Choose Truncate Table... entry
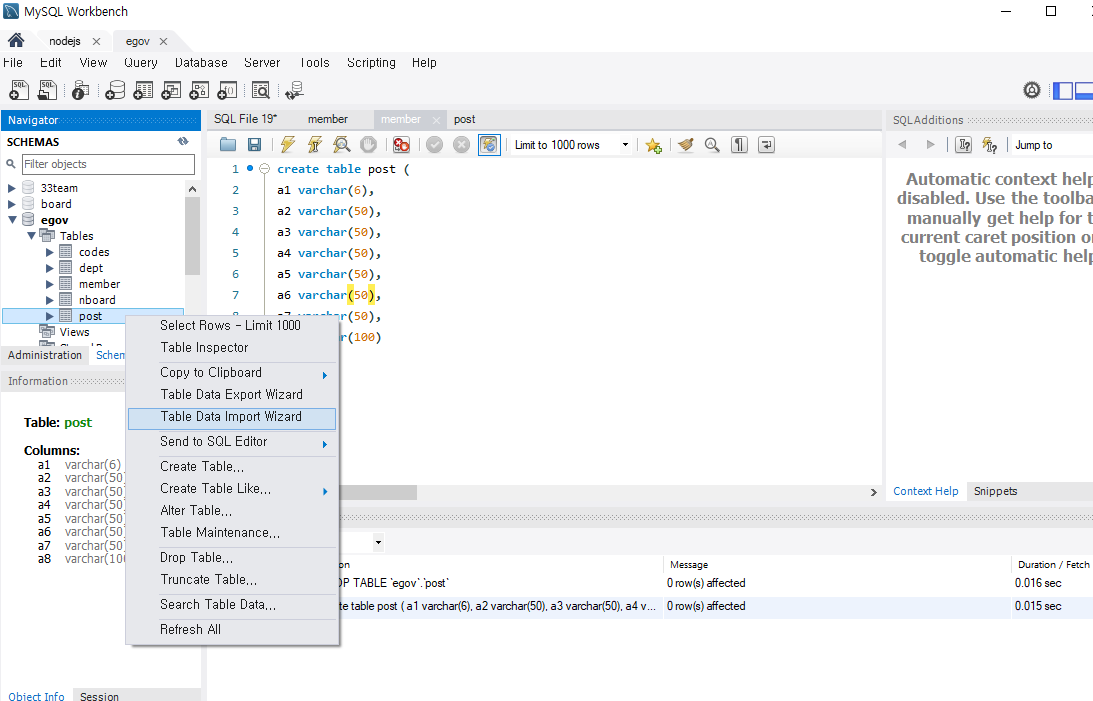Viewport: 1093px width, 701px height. [232, 580]
